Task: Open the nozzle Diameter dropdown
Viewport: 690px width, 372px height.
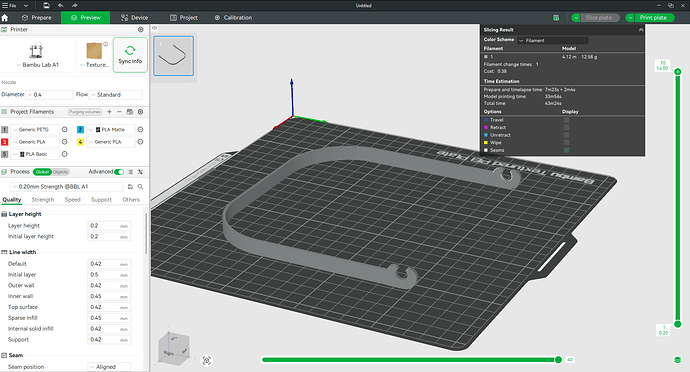Action: [50, 95]
